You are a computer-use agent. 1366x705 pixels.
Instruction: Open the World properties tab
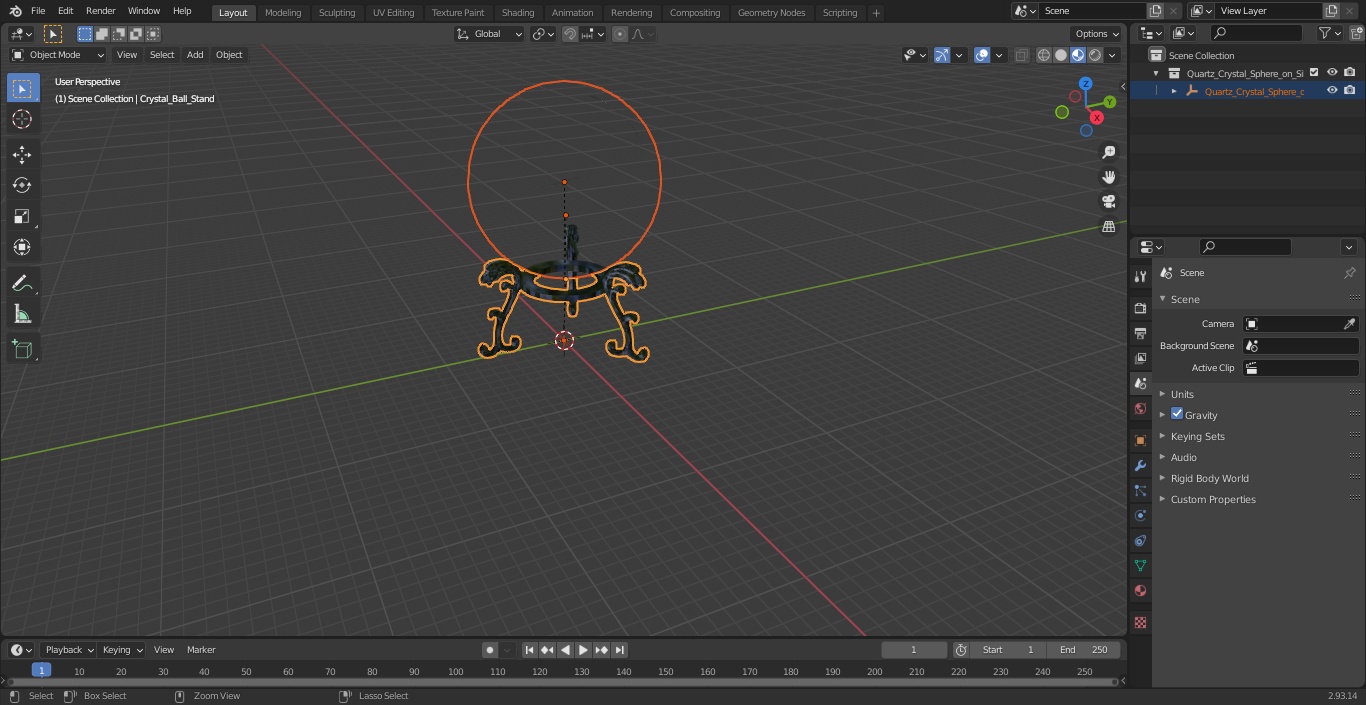click(x=1140, y=408)
